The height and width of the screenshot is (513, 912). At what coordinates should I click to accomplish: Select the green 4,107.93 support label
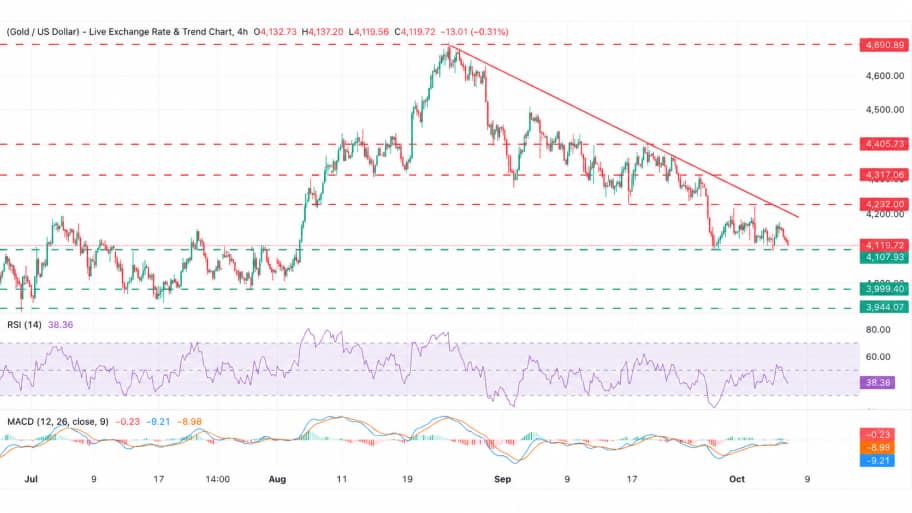coord(884,257)
